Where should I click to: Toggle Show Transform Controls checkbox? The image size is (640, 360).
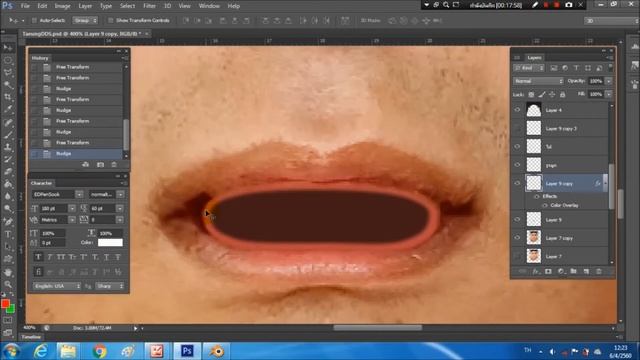coord(110,20)
